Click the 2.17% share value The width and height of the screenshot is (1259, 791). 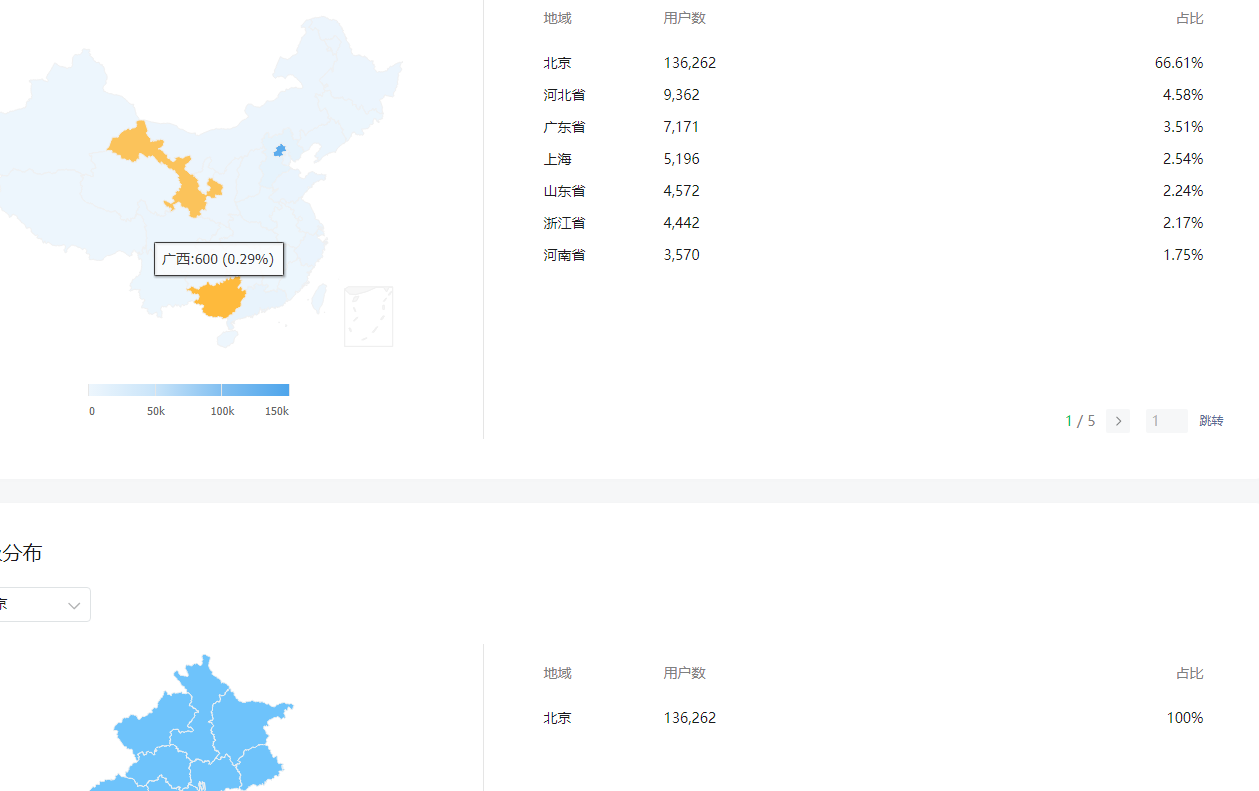[1183, 223]
